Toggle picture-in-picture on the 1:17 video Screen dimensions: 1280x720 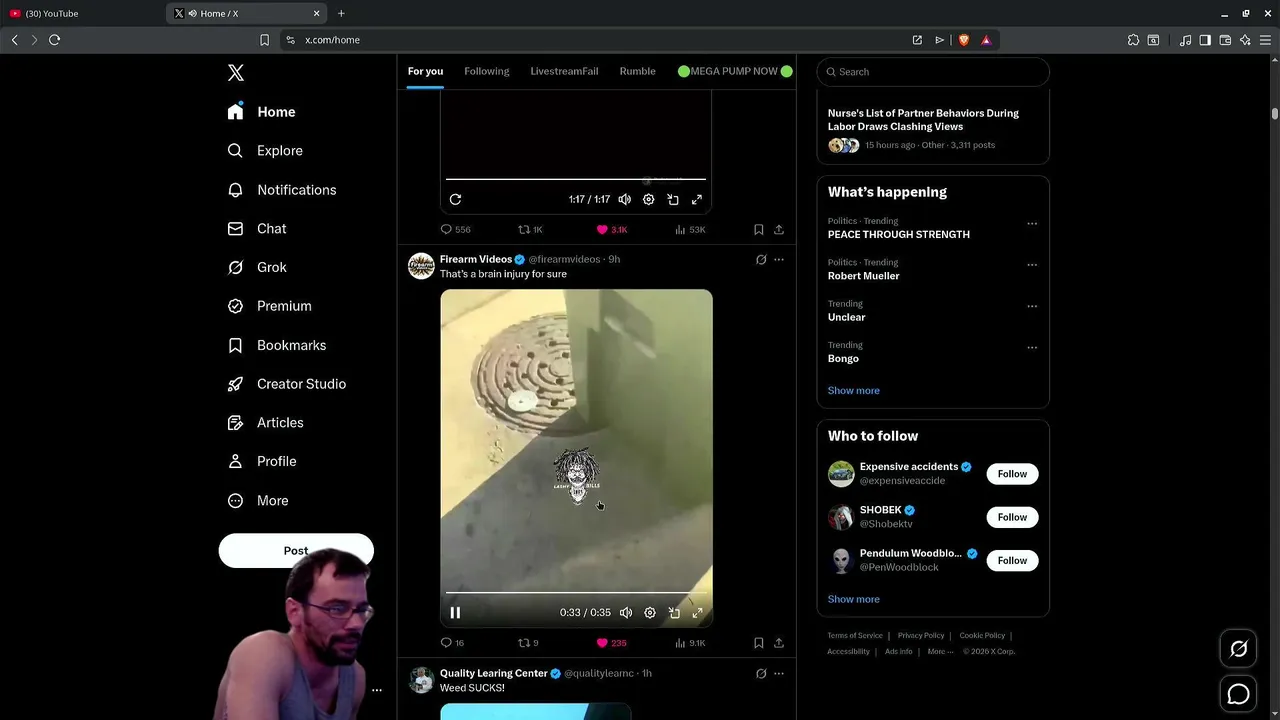tap(673, 199)
